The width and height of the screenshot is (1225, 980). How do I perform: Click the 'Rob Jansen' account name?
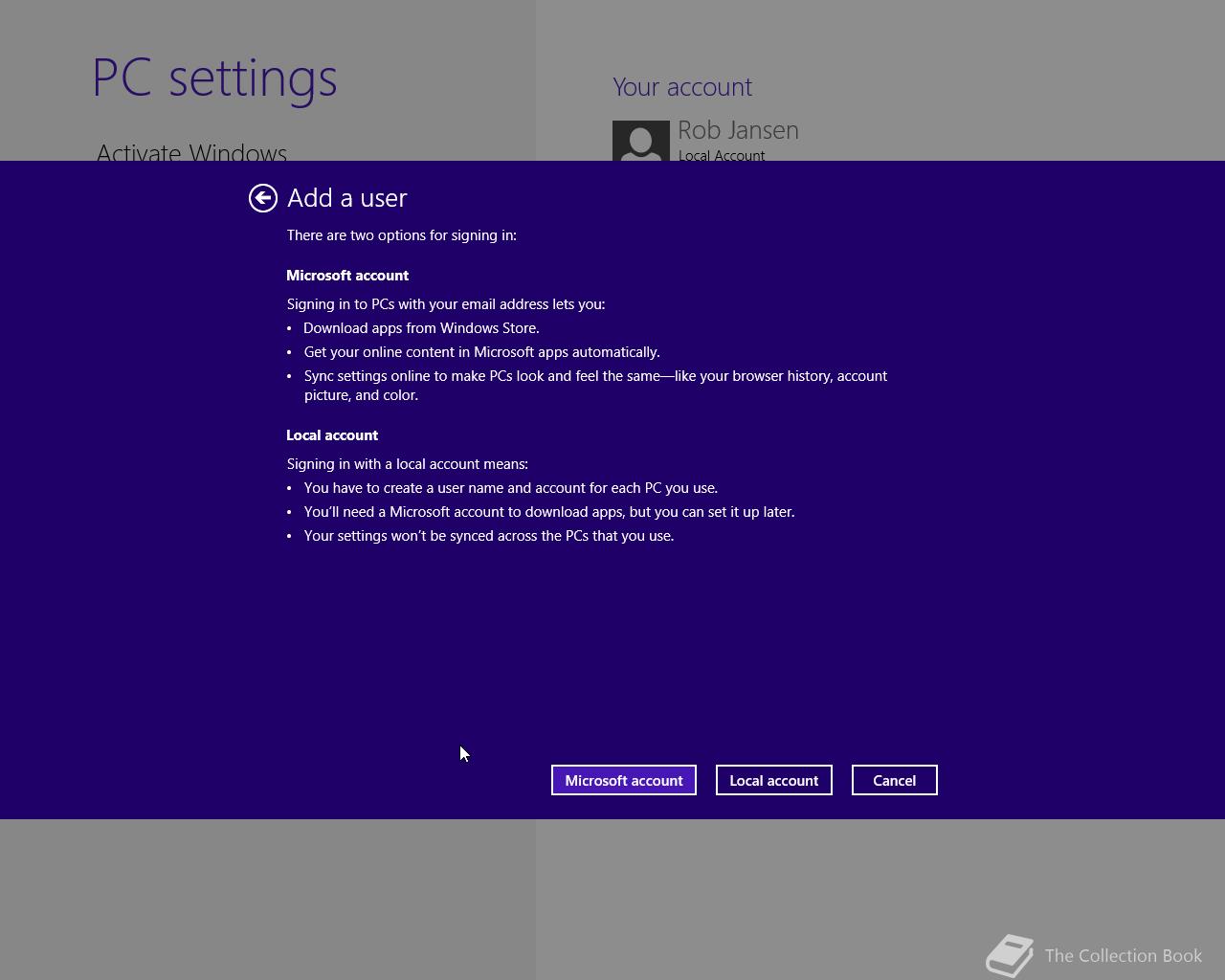739,130
